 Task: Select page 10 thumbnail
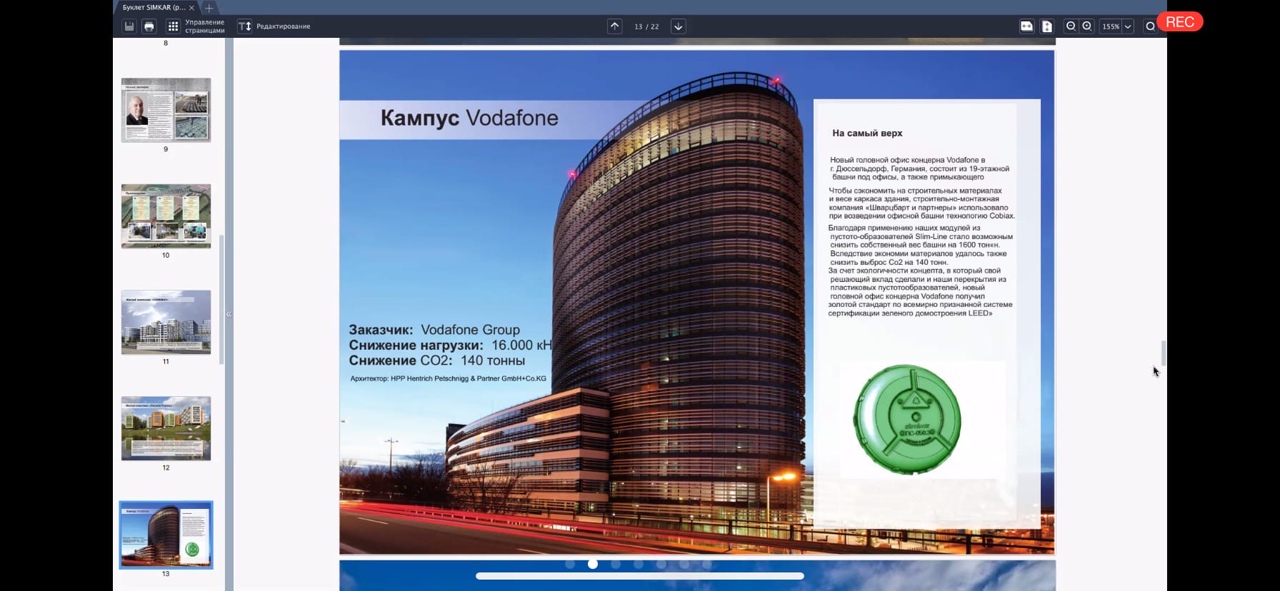pos(166,216)
